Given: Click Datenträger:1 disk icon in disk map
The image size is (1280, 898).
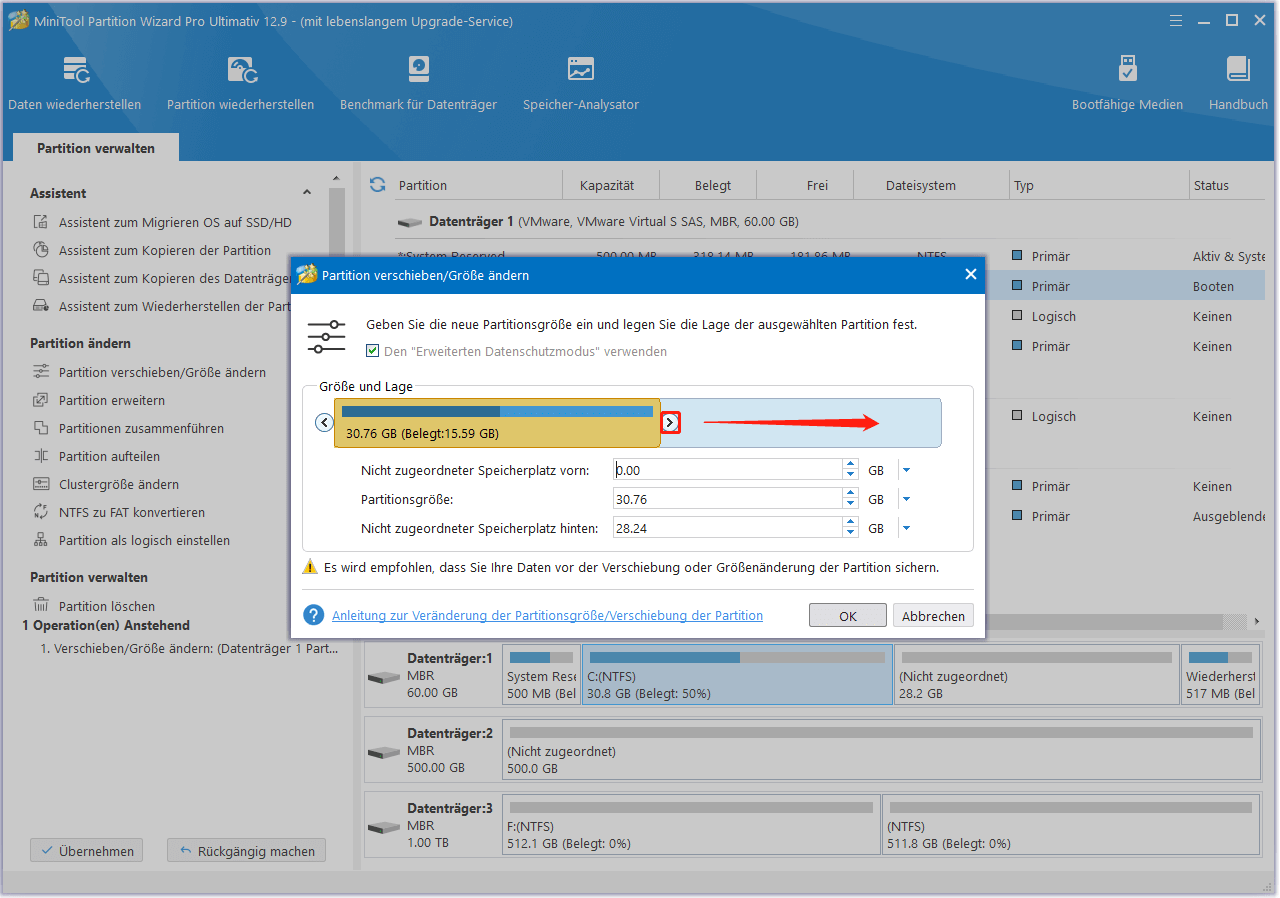Looking at the screenshot, I should [x=383, y=677].
